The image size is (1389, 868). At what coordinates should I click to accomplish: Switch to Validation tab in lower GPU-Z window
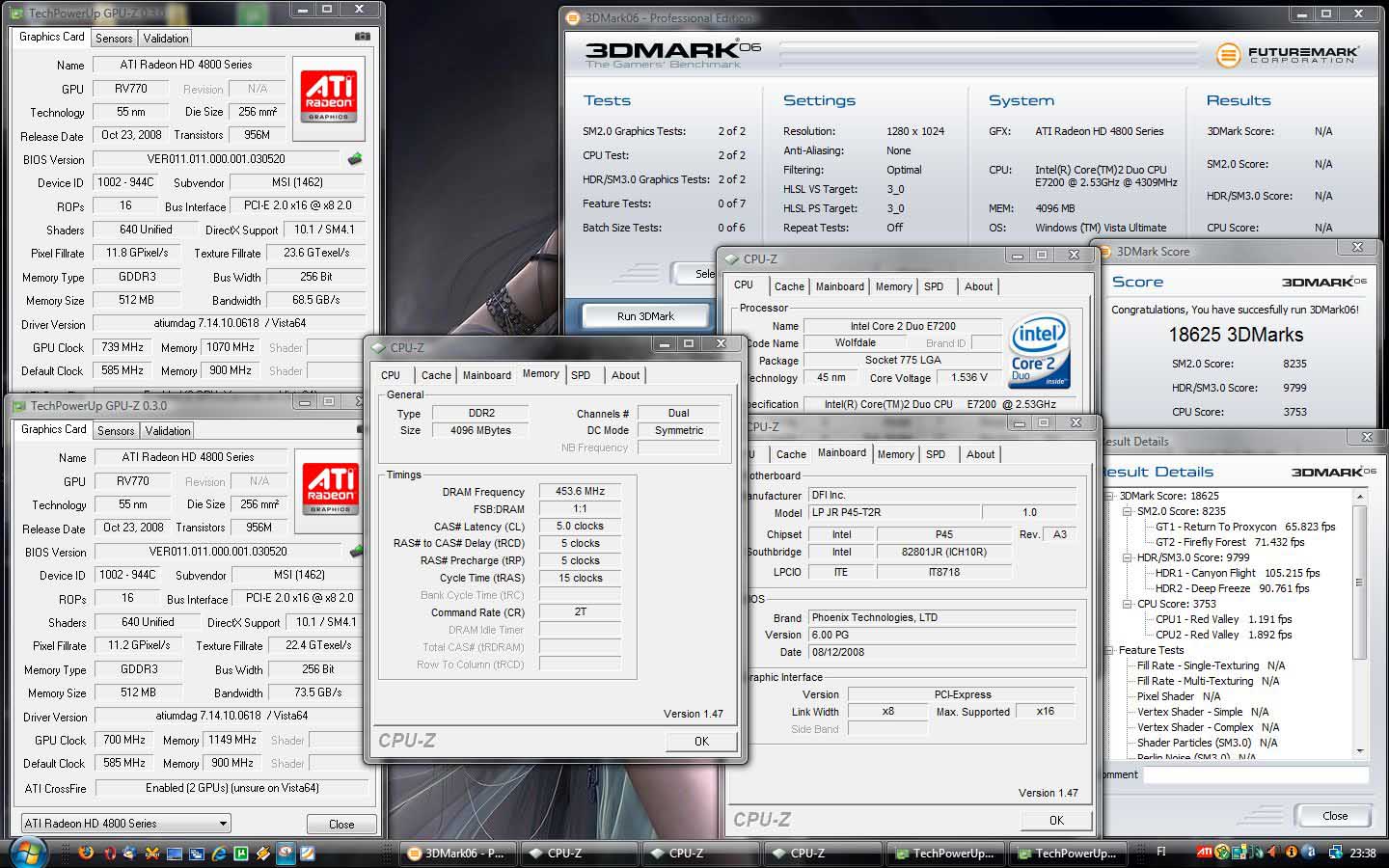click(x=168, y=431)
